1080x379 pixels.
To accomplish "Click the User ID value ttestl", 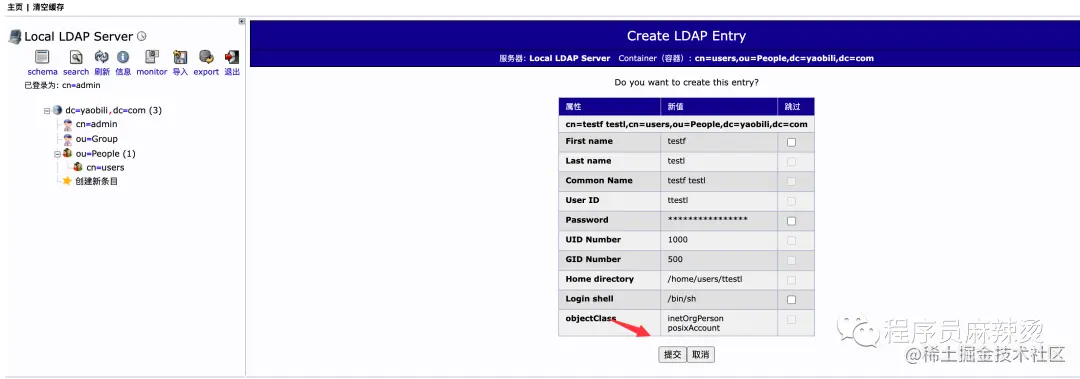I will (x=678, y=201).
